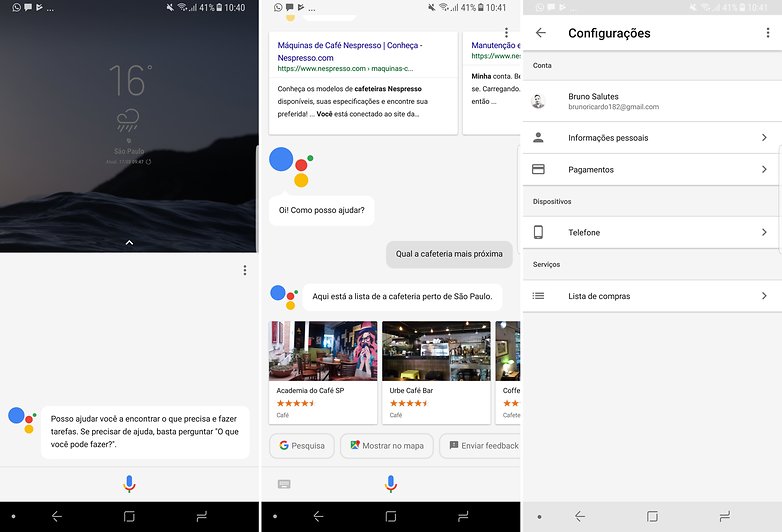Image resolution: width=782 pixels, height=532 pixels.
Task: Tap the 'Oi! Como posso ajudar?' bubble
Action: pos(322,210)
